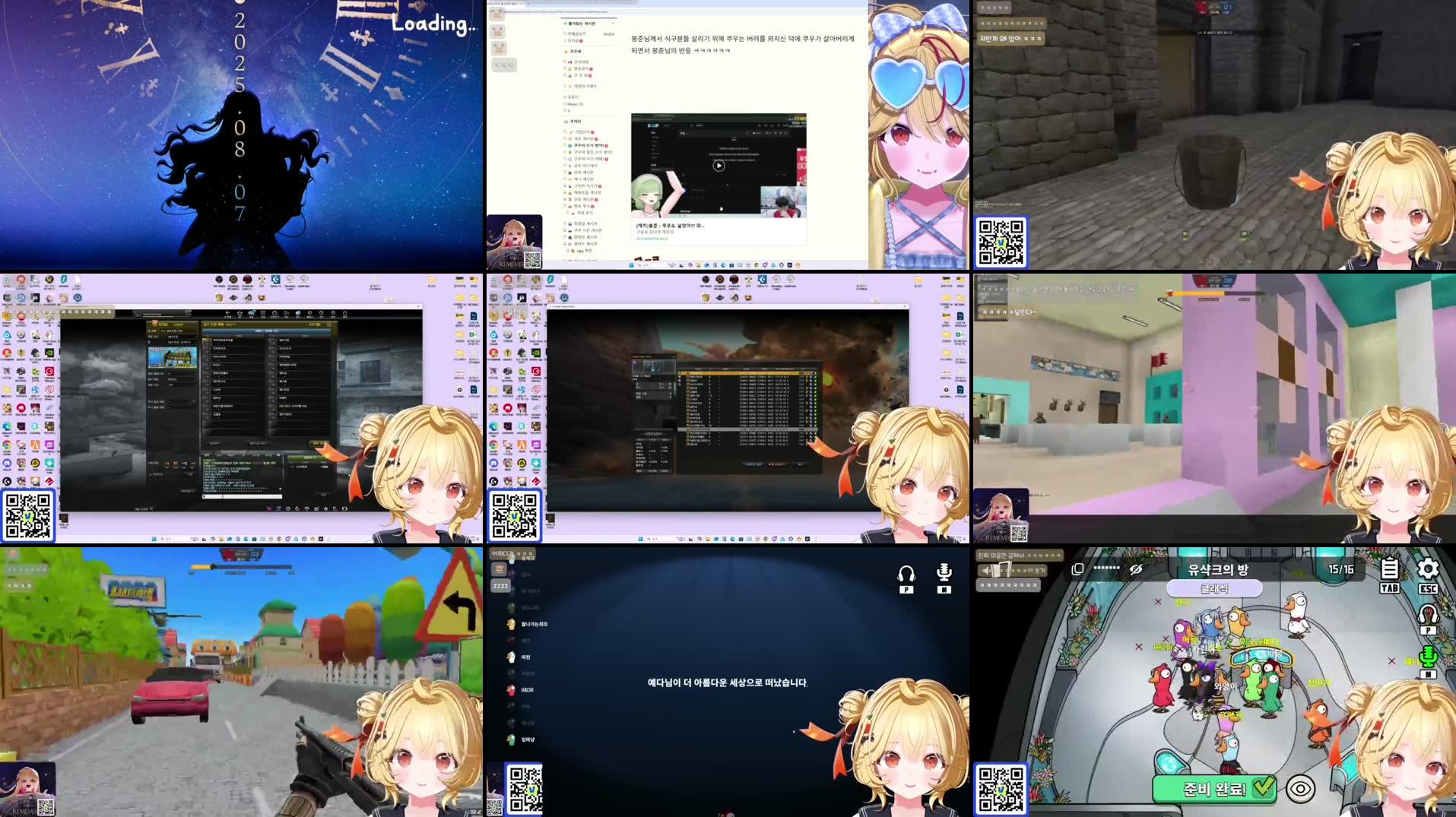Select the 클래식 game mode pill
This screenshot has width=1456, height=817.
[x=1214, y=588]
